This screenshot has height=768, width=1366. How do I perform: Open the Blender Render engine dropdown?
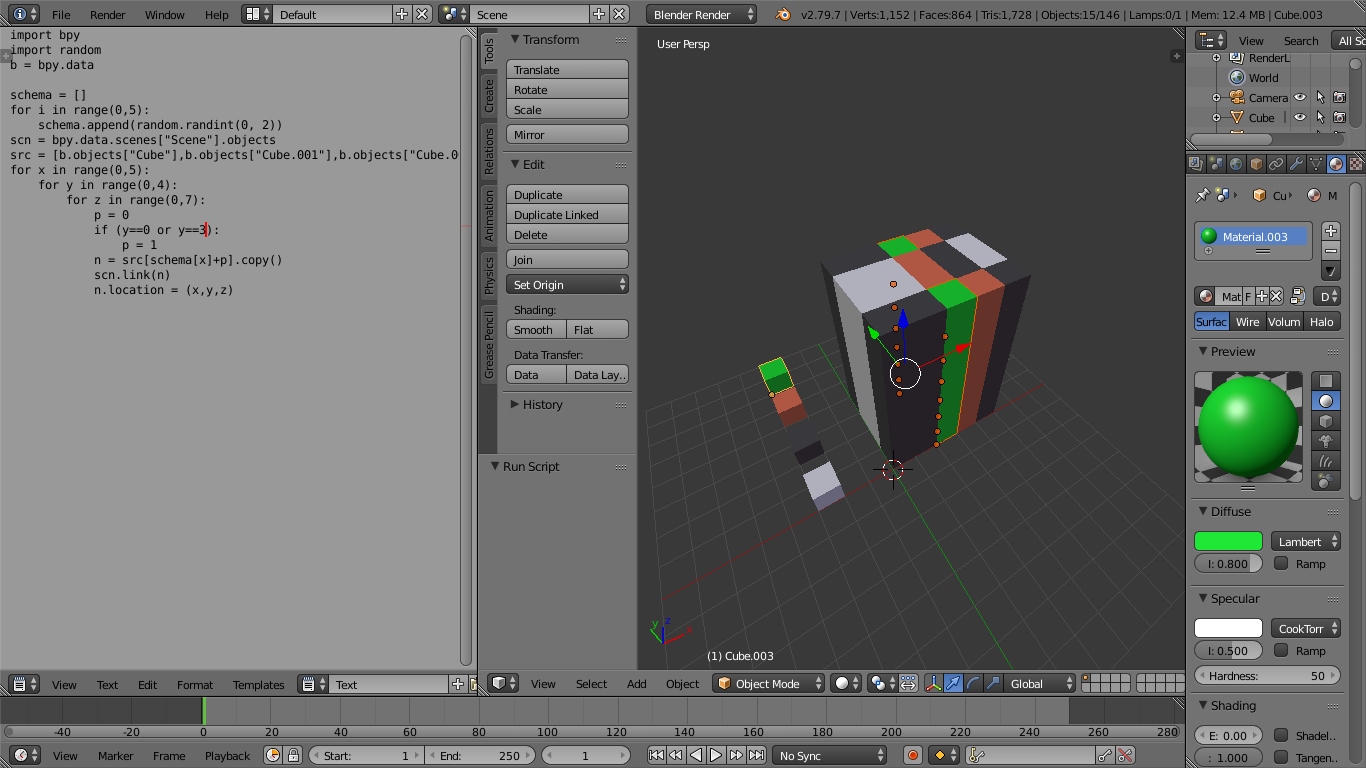(702, 15)
